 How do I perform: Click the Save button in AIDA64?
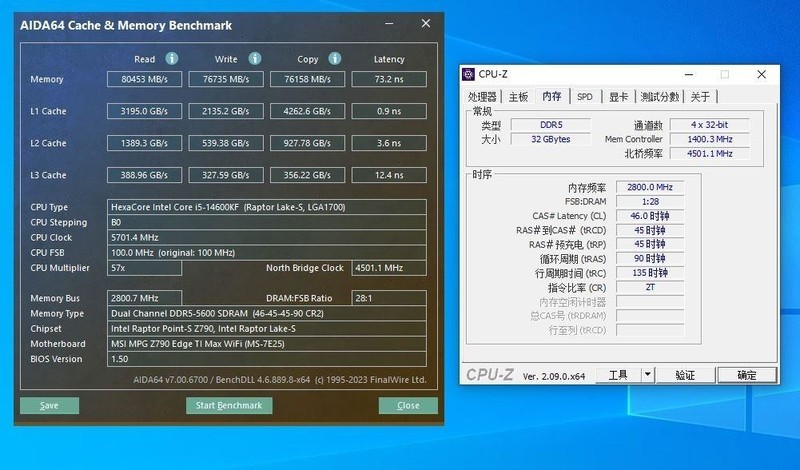(49, 406)
